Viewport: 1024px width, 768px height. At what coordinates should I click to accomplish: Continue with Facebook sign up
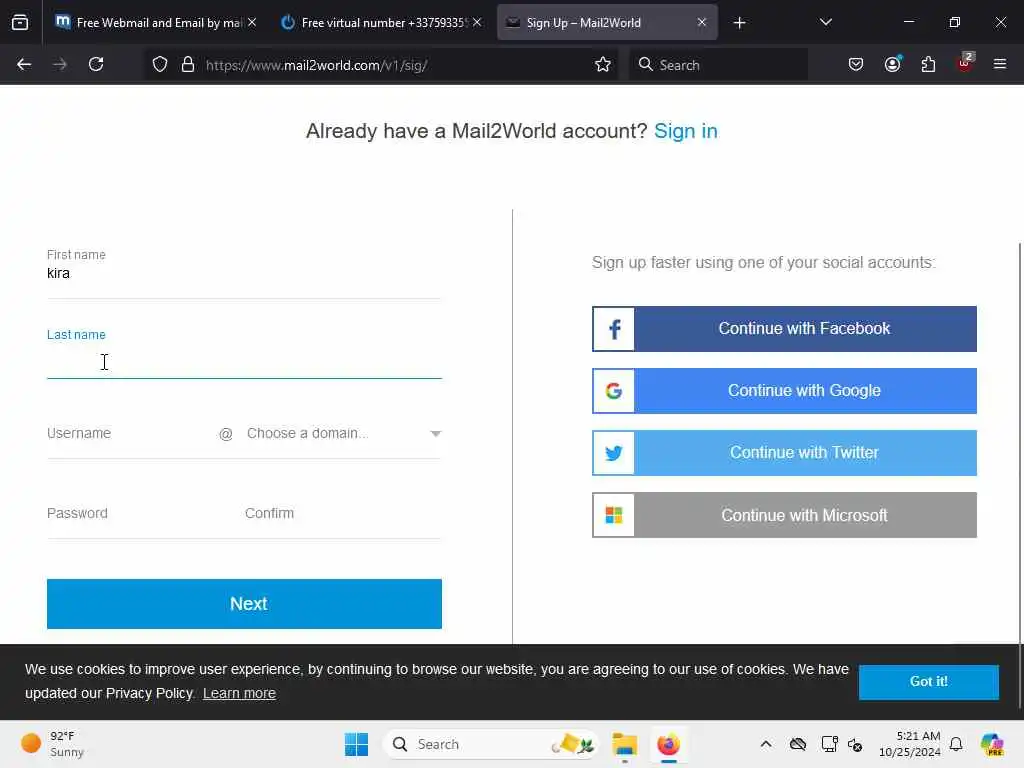[784, 328]
